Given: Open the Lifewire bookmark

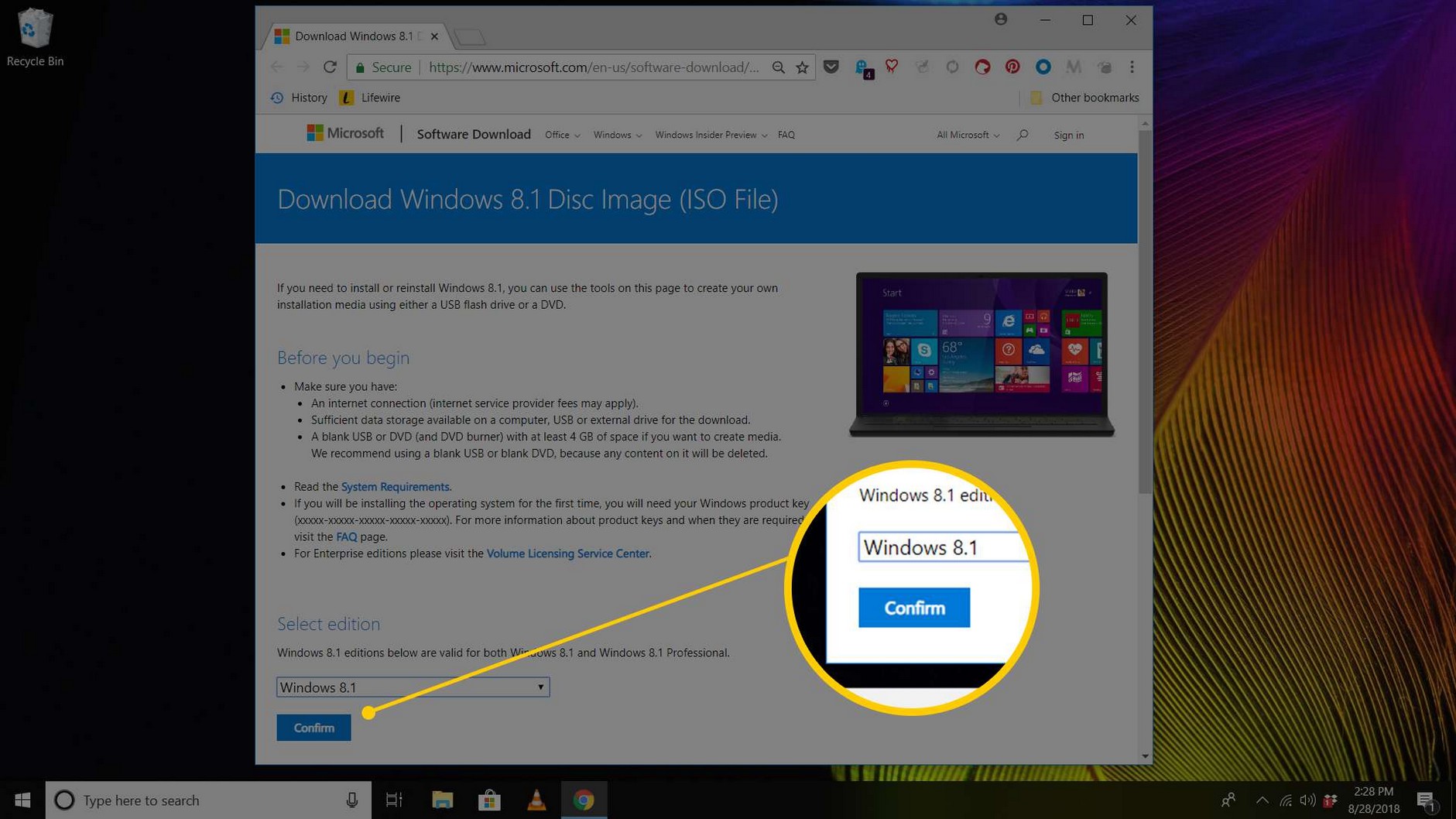Looking at the screenshot, I should click(x=371, y=98).
